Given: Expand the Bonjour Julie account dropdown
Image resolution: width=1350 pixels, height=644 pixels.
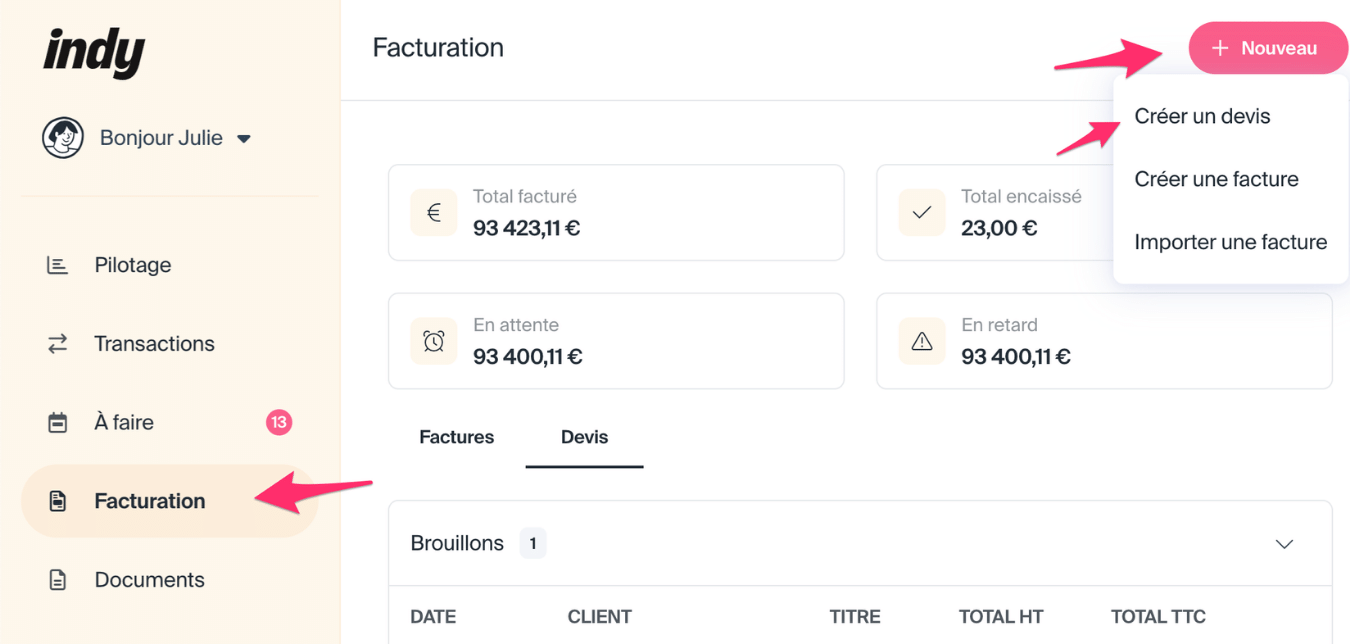Looking at the screenshot, I should pyautogui.click(x=244, y=139).
